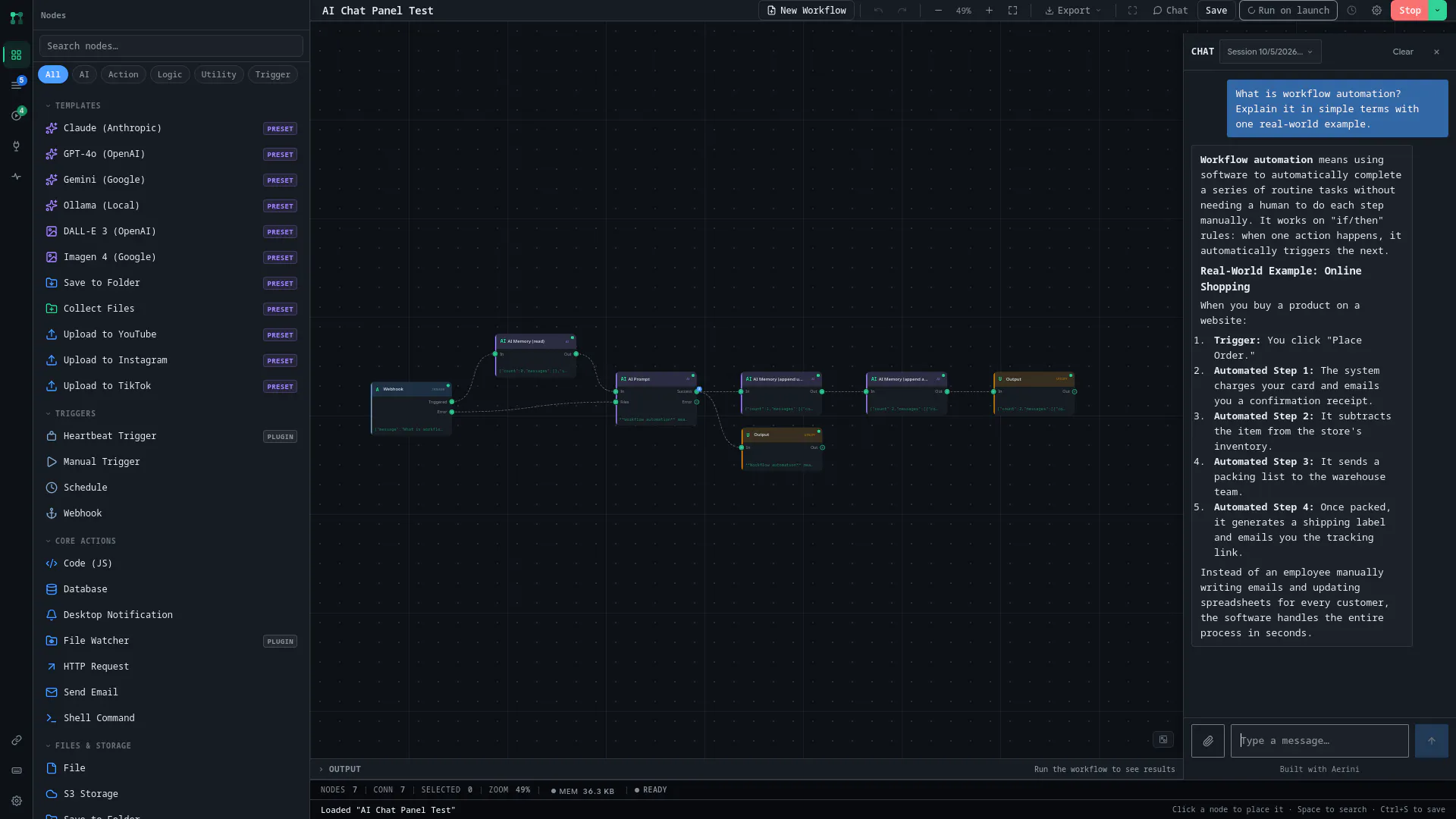
Task: Open the sidebar list icon with badge 5
Action: tap(16, 84)
